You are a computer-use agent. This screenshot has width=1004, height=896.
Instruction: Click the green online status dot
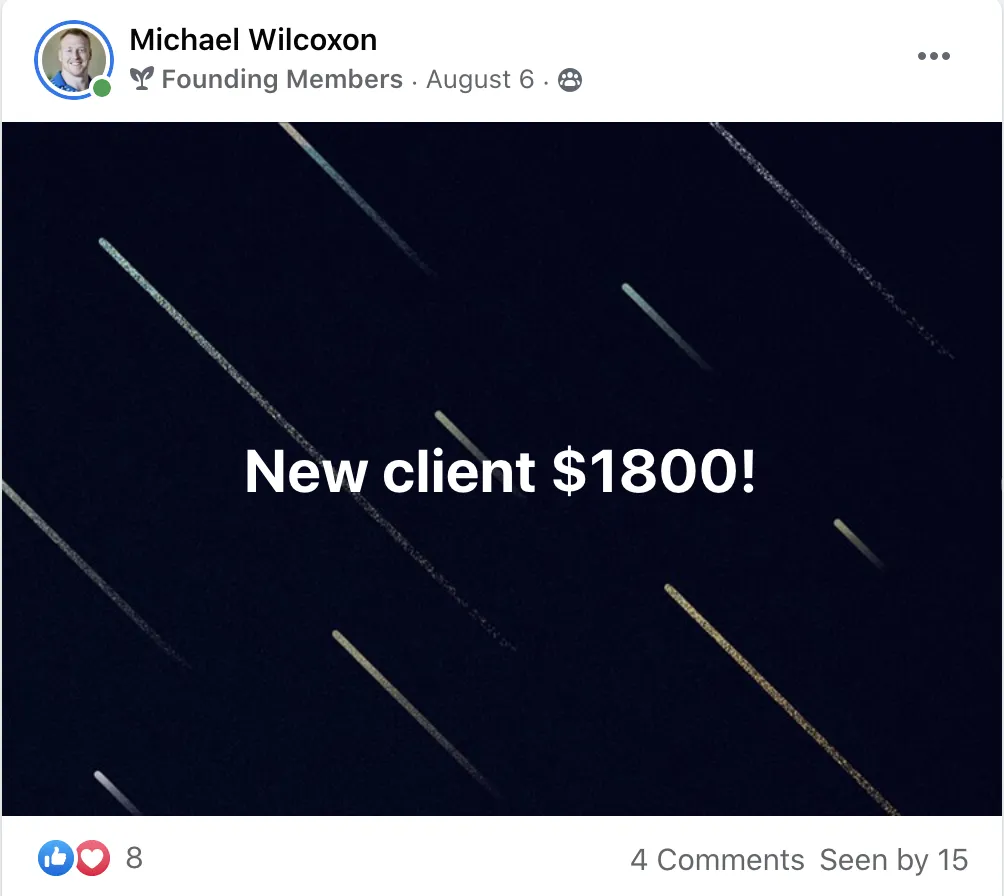coord(101,88)
